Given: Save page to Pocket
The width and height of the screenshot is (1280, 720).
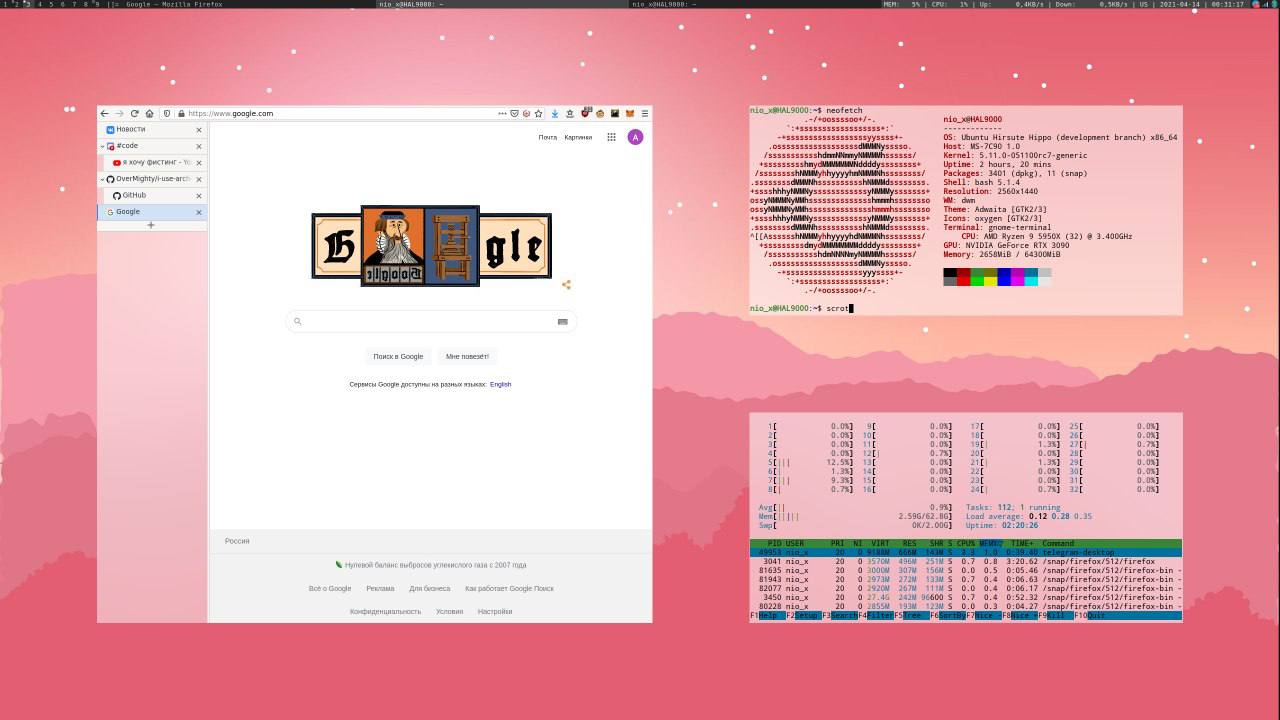Looking at the screenshot, I should (514, 113).
